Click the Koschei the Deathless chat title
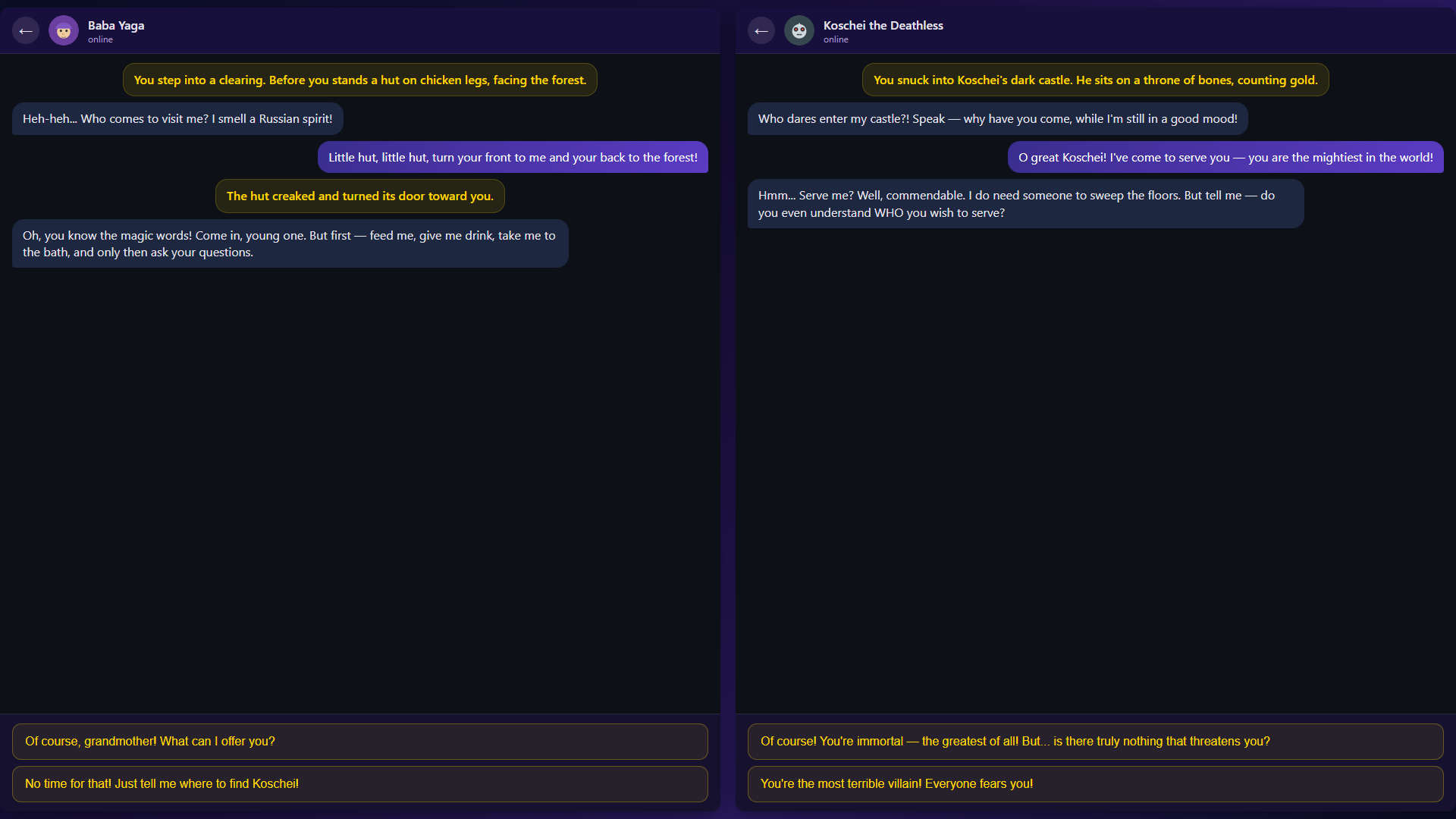The image size is (1456, 819). [883, 25]
